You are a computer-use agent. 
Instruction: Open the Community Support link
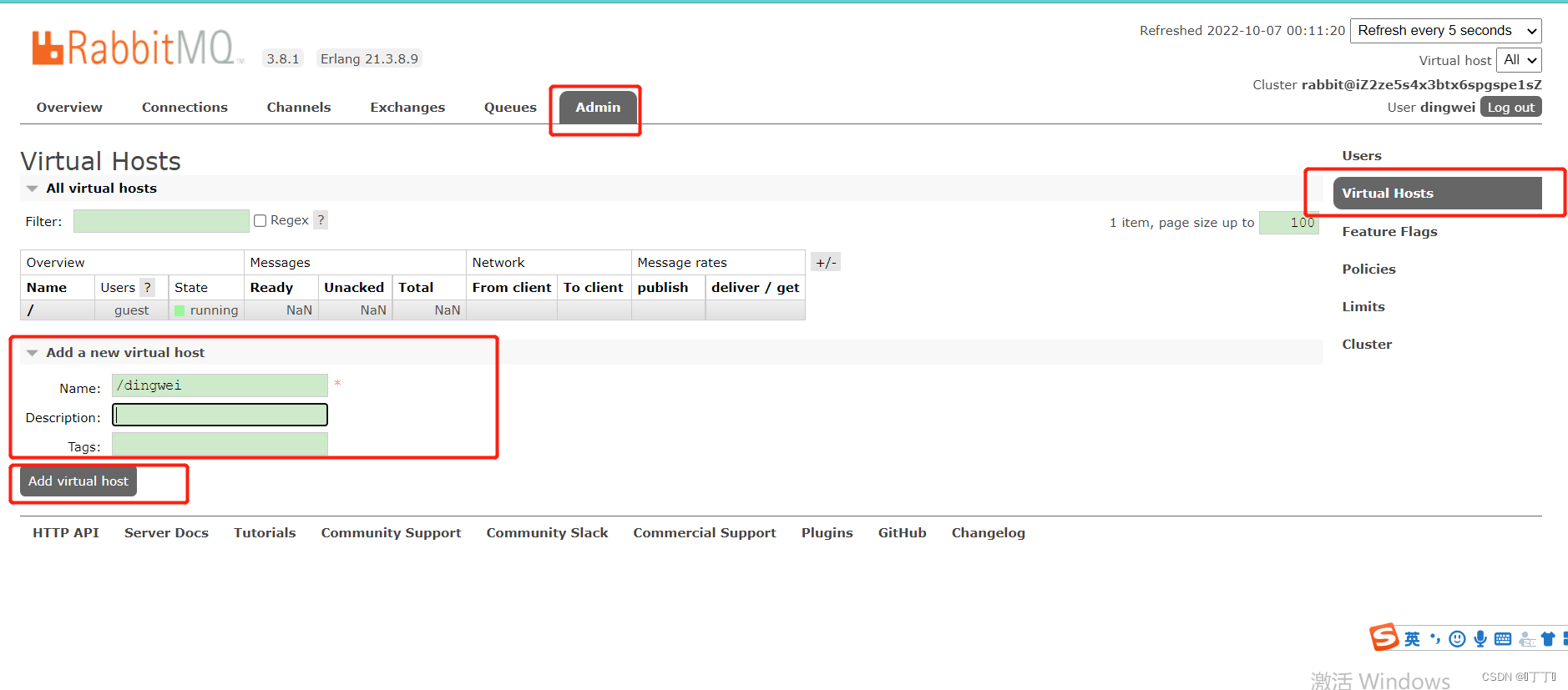[x=391, y=532]
